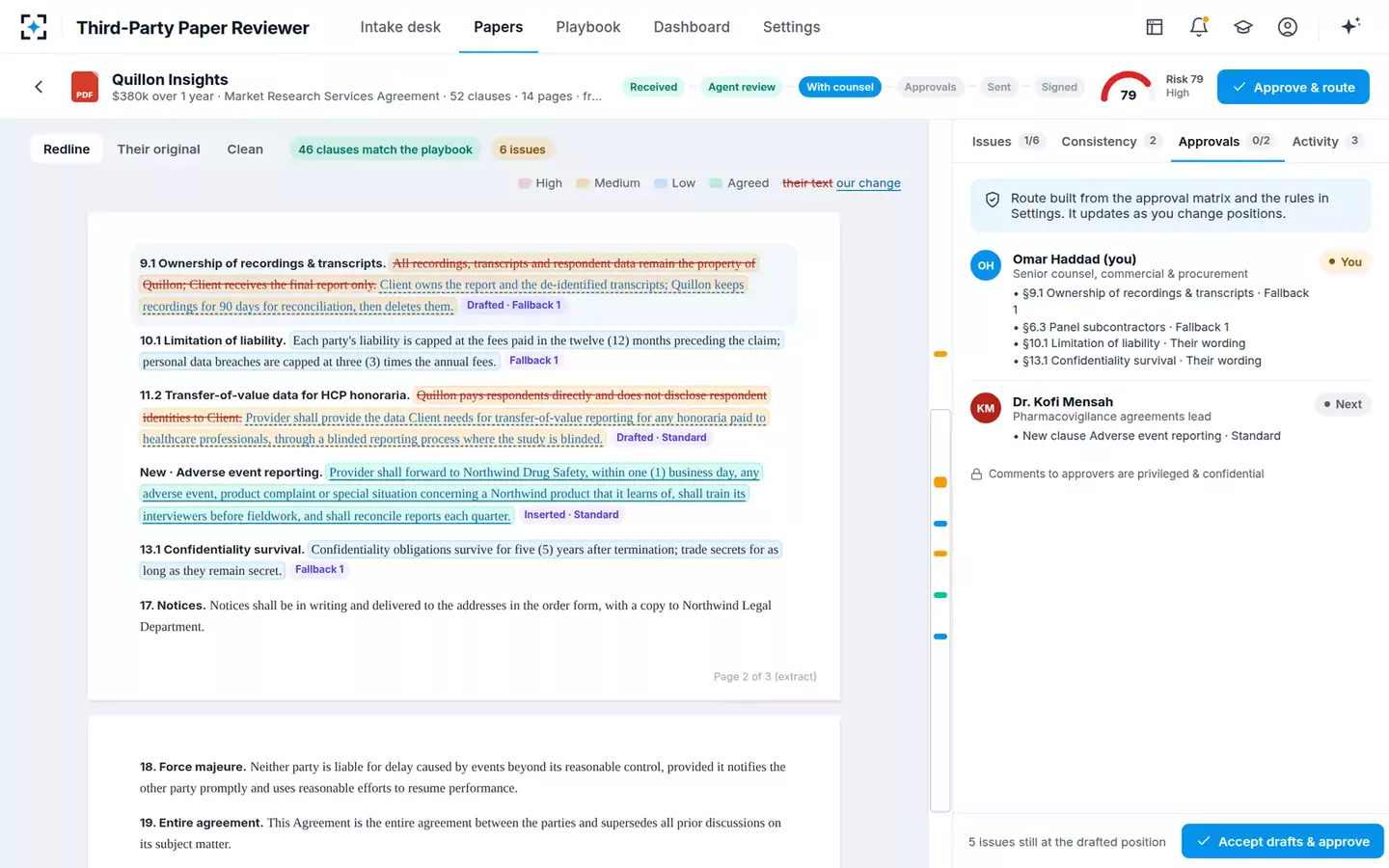1389x868 pixels.
Task: Click the red PDF file icon
Action: (85, 87)
